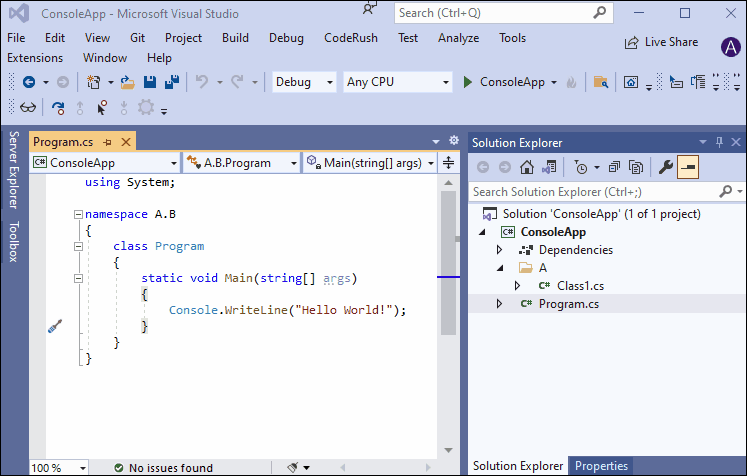Toggle the Preview Selected Items button
This screenshot has width=747, height=476.
click(688, 167)
